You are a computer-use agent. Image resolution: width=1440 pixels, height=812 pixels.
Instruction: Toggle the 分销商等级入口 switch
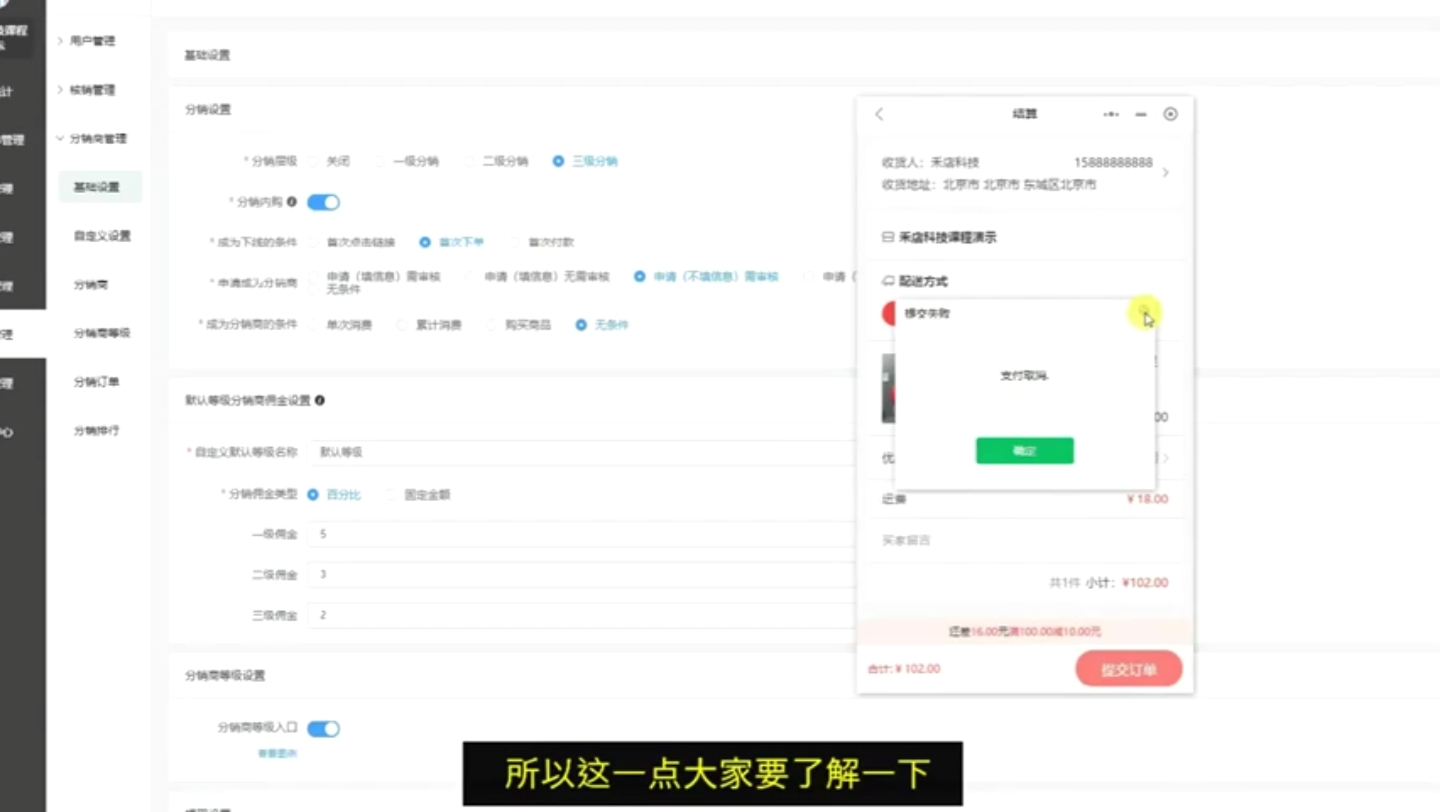[323, 728]
